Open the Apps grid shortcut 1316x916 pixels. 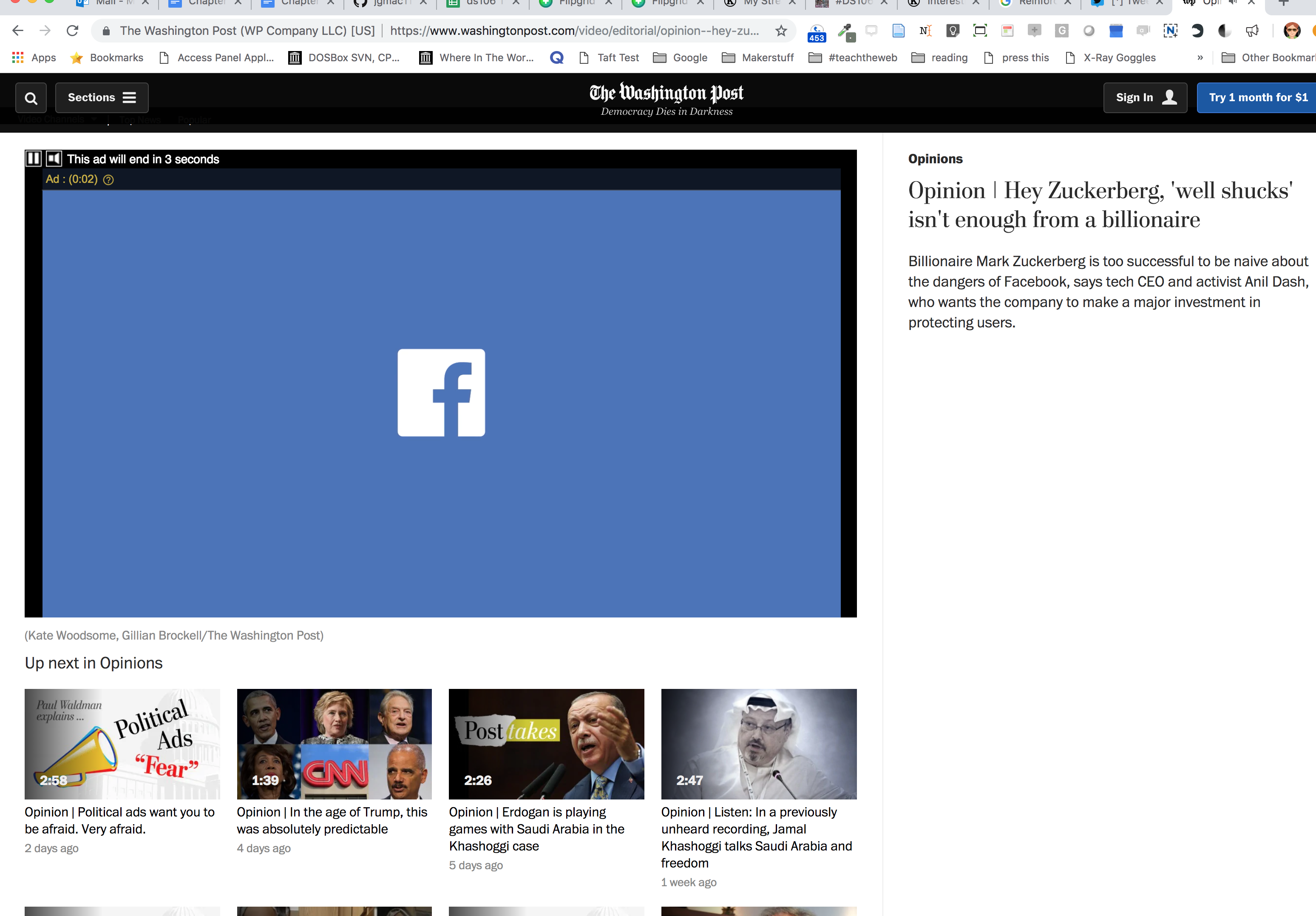coord(34,57)
